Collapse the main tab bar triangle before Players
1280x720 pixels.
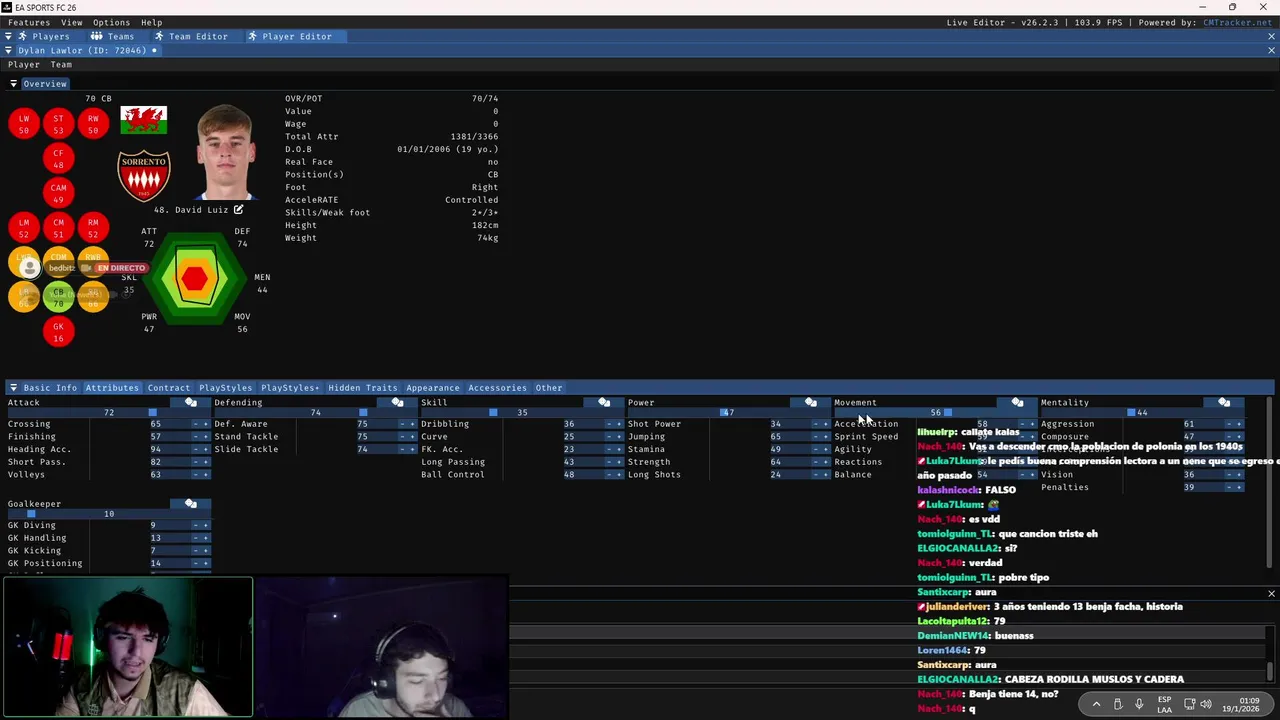click(8, 36)
